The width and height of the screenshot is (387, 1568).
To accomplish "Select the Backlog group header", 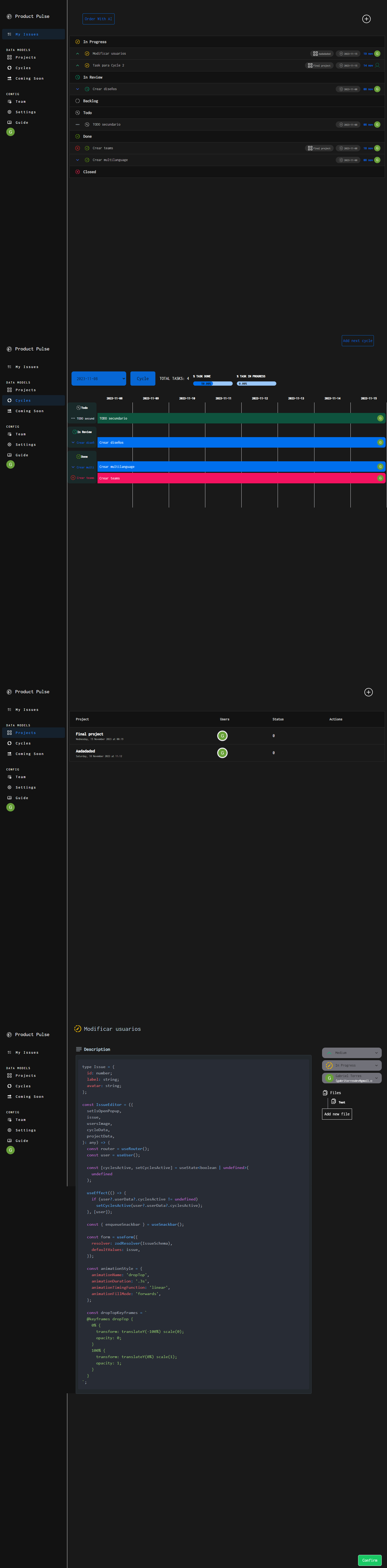I will click(228, 101).
